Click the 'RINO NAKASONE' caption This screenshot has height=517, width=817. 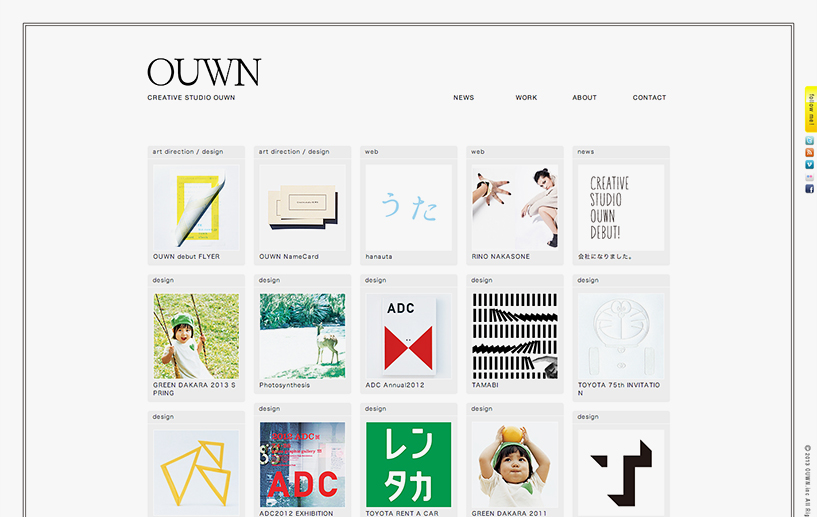[x=501, y=256]
